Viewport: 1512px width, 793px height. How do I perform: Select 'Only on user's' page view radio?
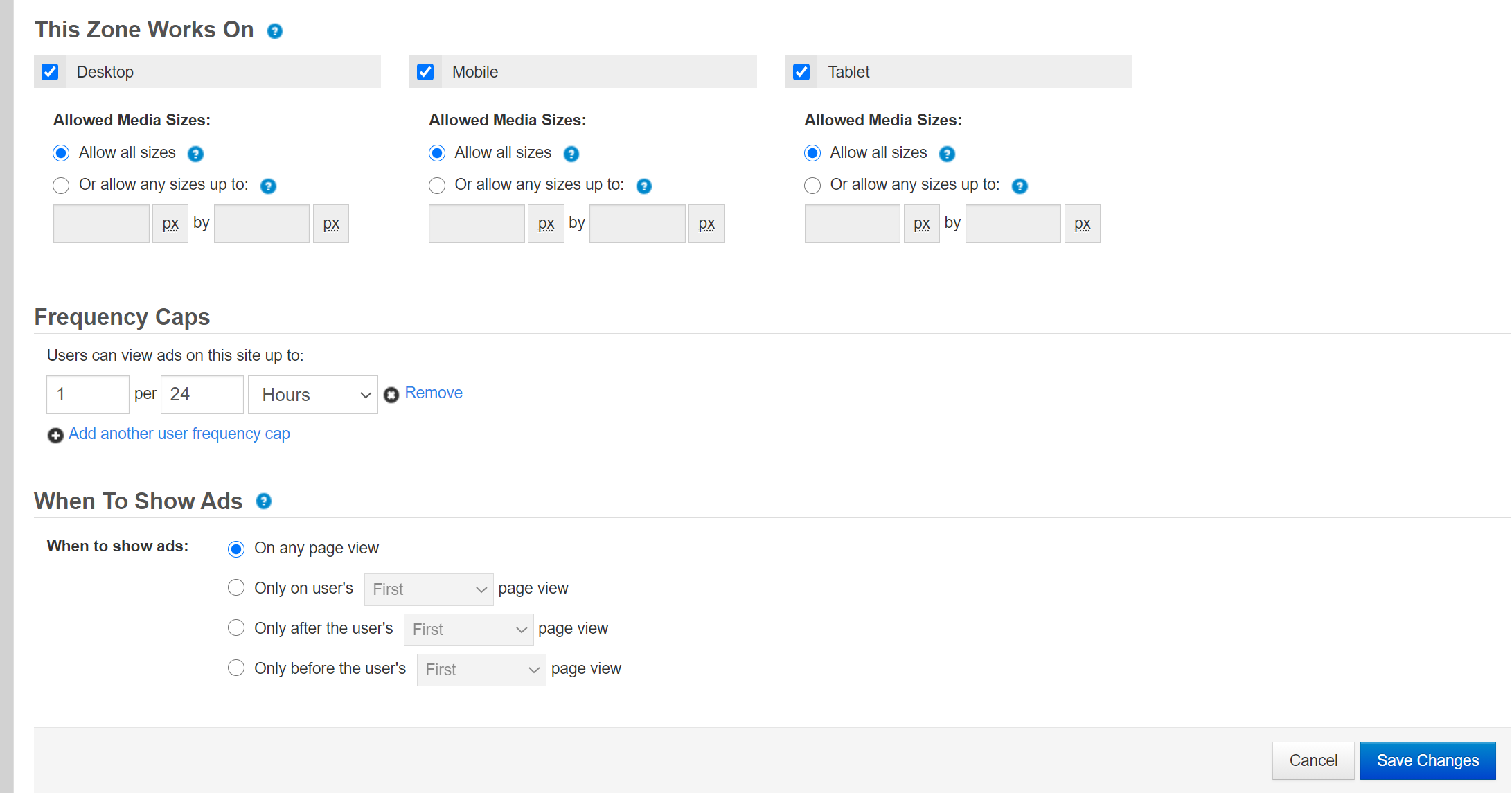coord(236,588)
